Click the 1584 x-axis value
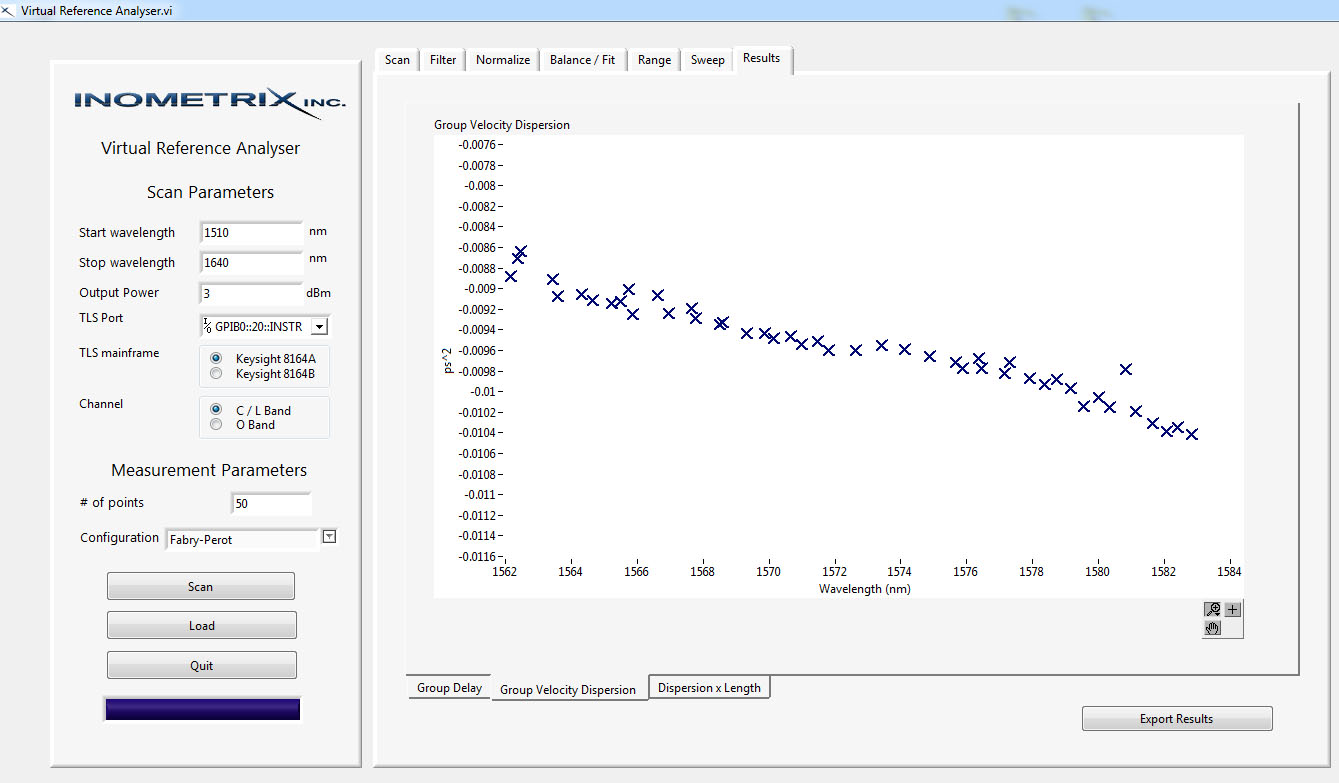This screenshot has height=783, width=1339. [x=1229, y=572]
